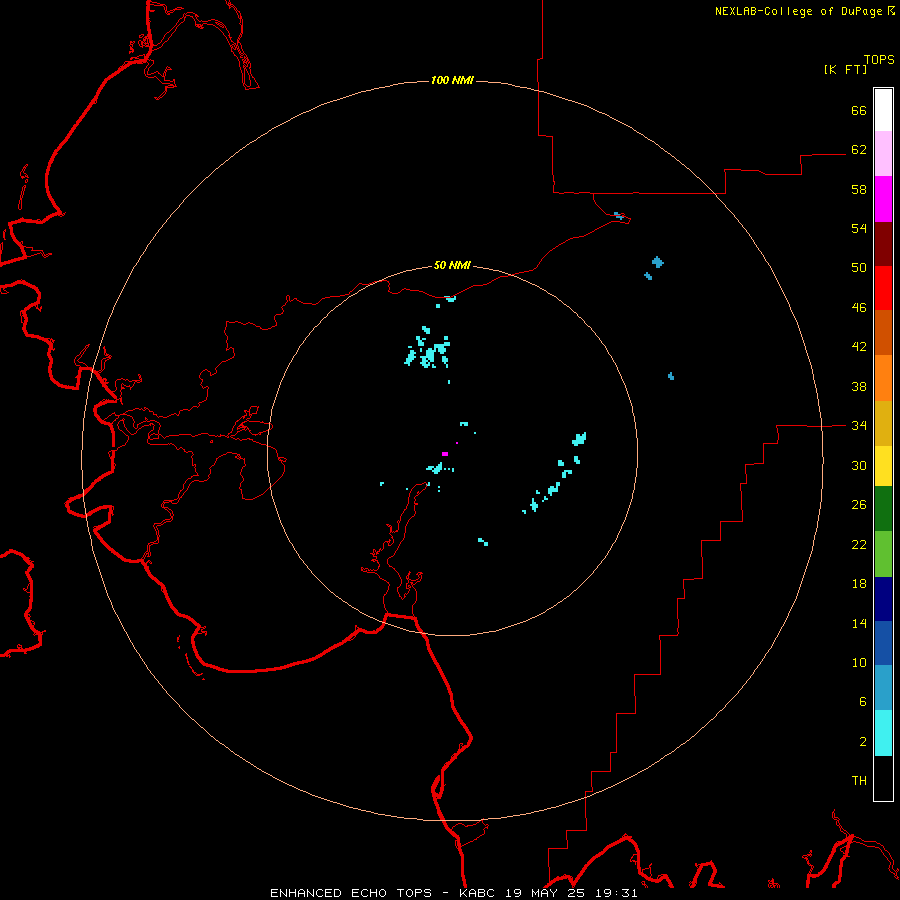The image size is (900, 900).
Task: Pick the yellow legend color swatch
Action: pyautogui.click(x=883, y=465)
